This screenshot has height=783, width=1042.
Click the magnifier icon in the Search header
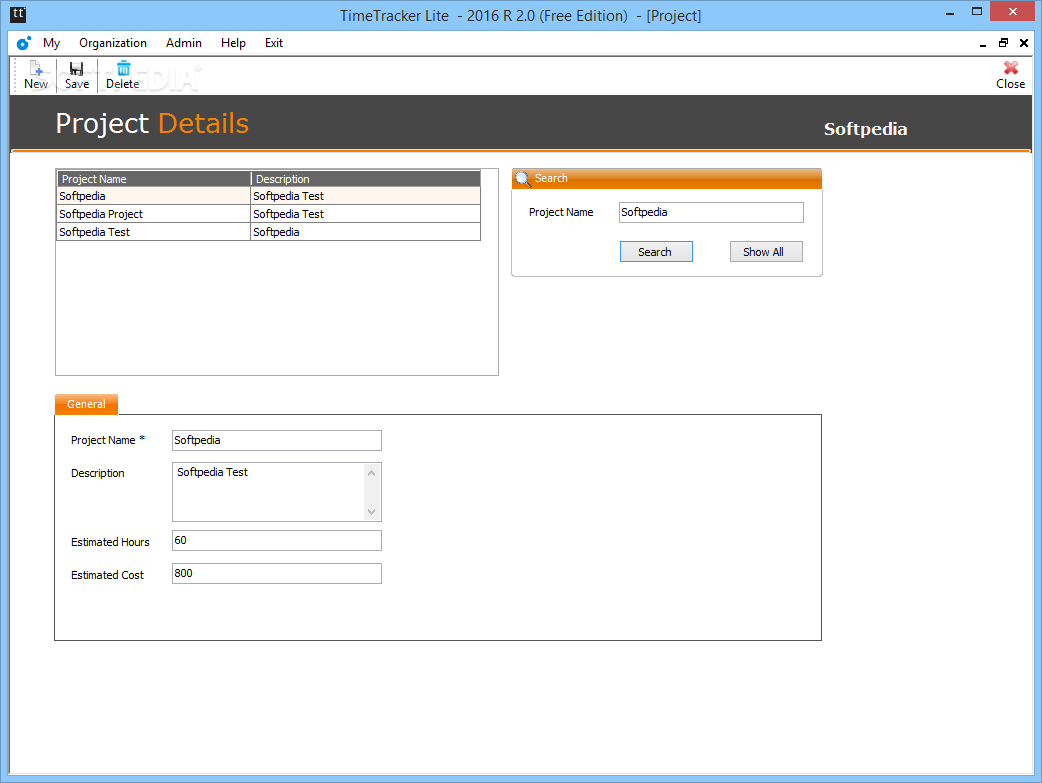522,179
